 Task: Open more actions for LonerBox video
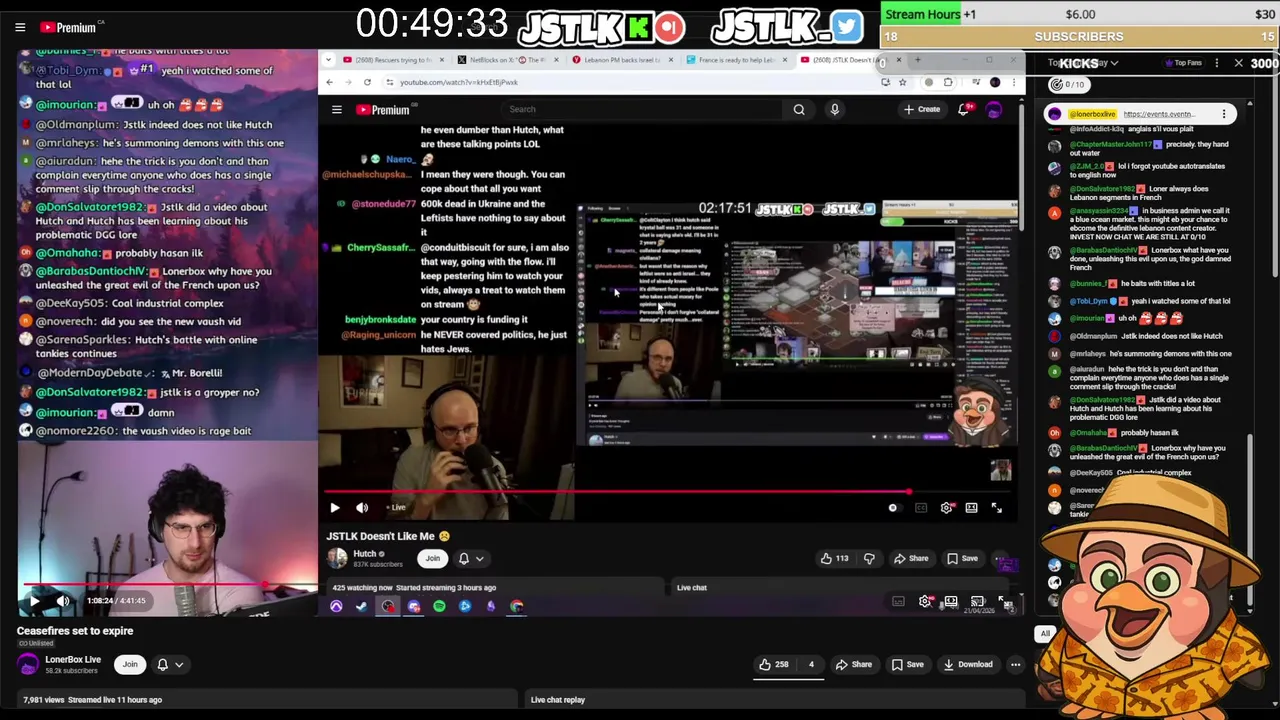(1015, 664)
